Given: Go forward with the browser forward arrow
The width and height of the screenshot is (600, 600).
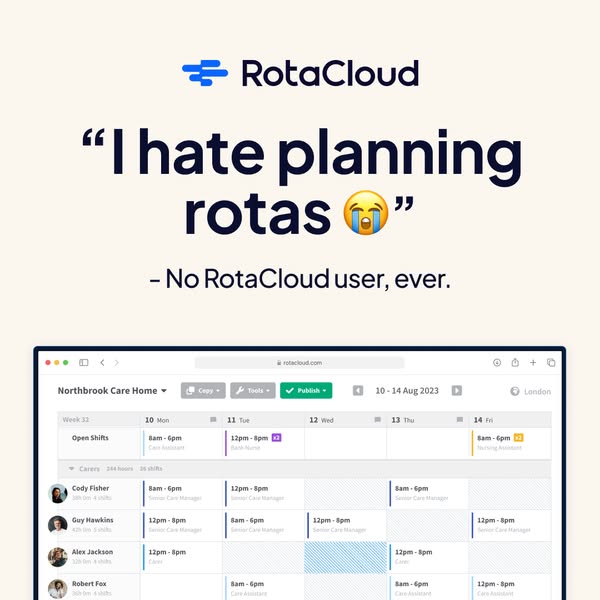Looking at the screenshot, I should point(117,362).
